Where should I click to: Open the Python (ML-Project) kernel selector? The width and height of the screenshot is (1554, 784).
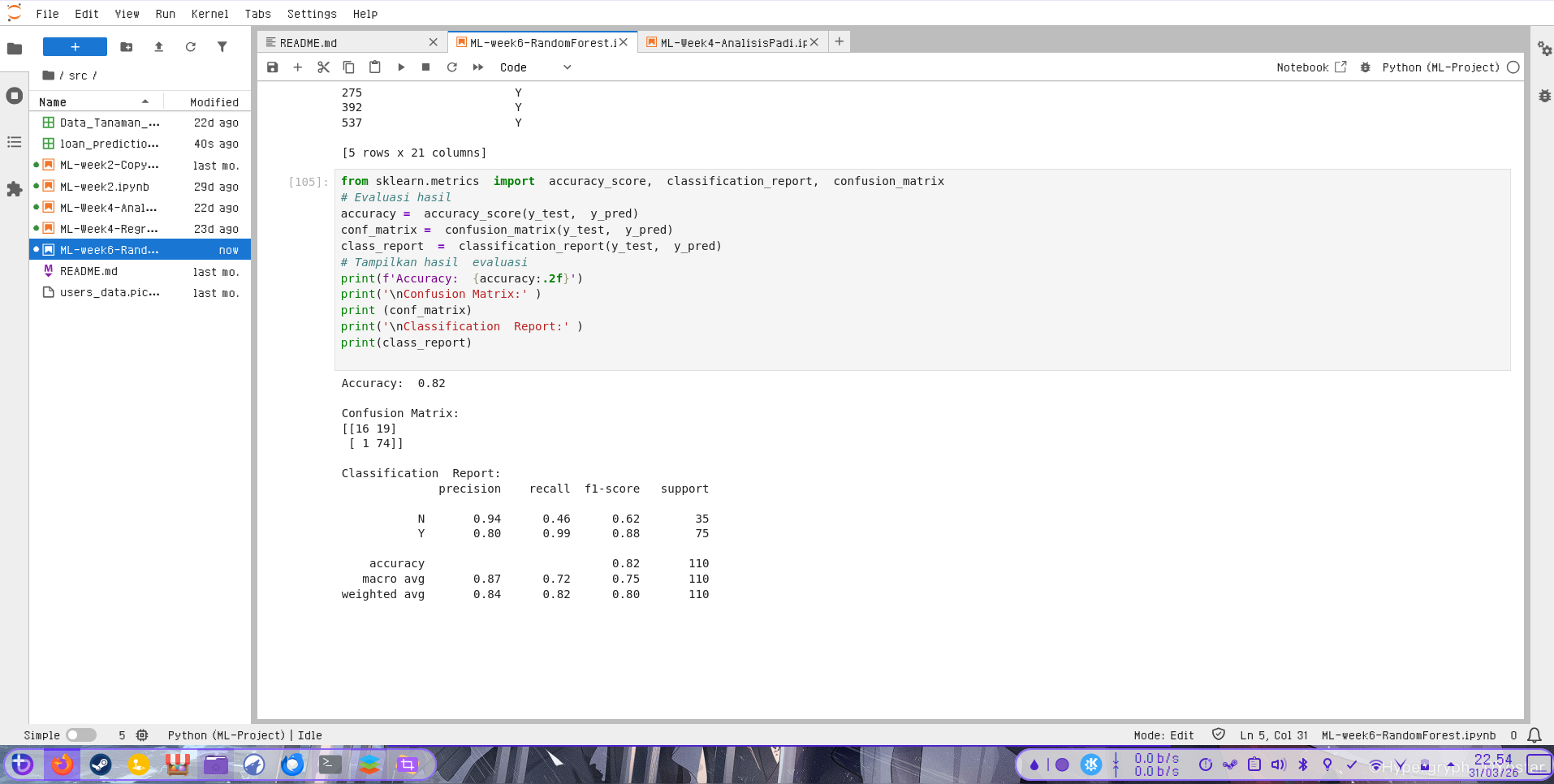point(1440,67)
